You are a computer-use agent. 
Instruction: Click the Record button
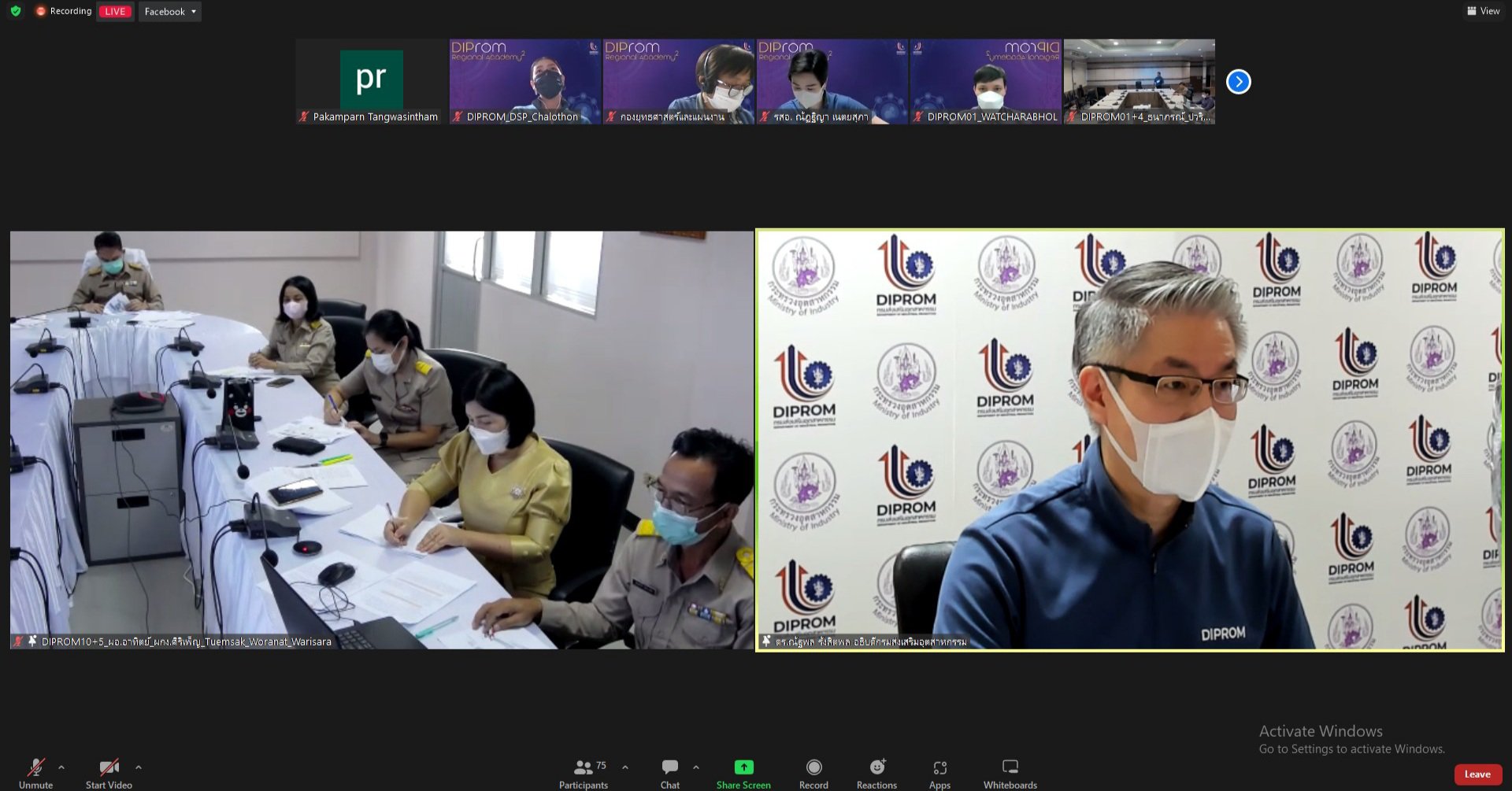(813, 773)
